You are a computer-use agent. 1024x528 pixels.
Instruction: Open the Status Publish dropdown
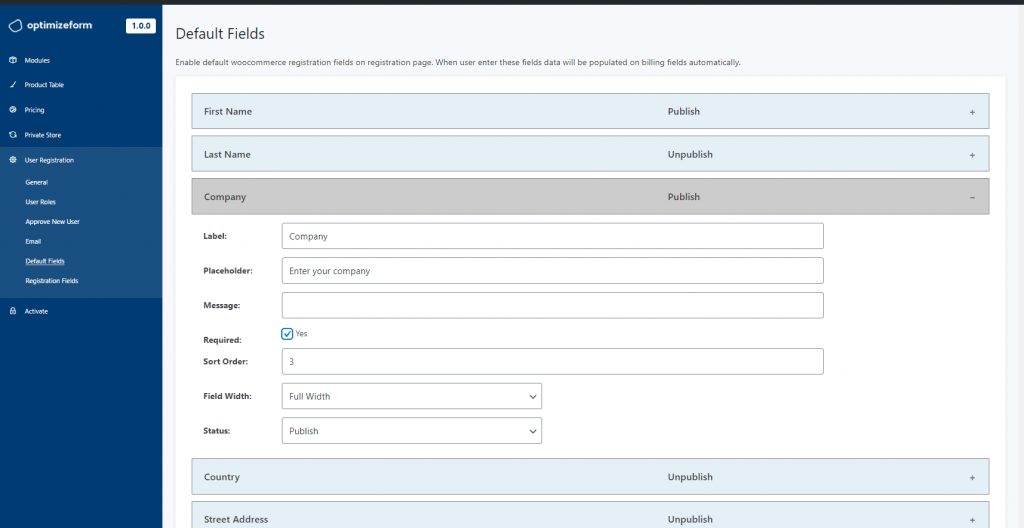coord(411,431)
